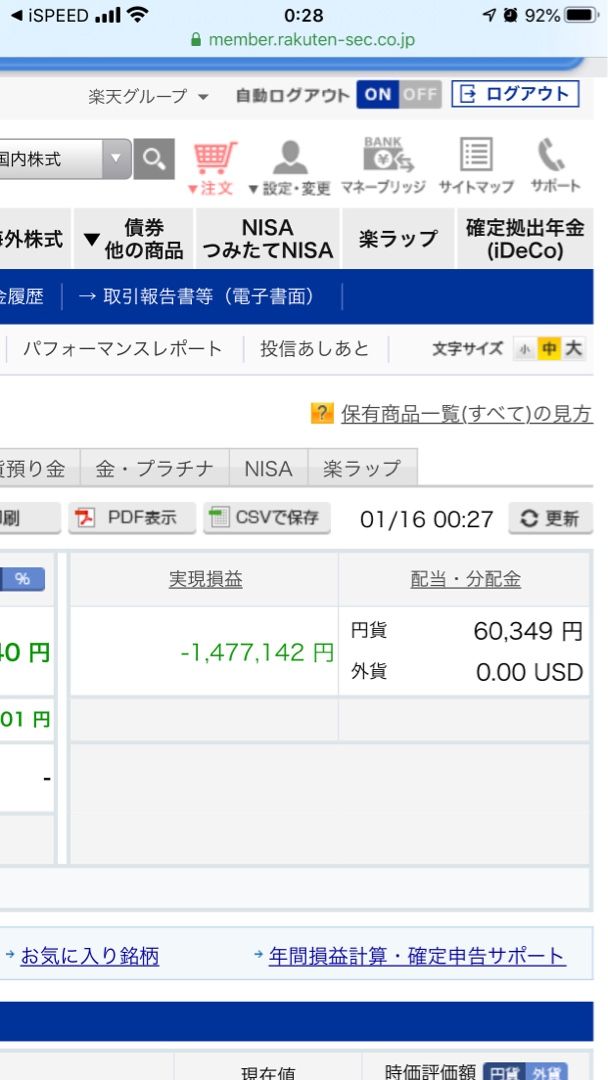
Task: Open the サイトマップ icon
Action: (476, 166)
